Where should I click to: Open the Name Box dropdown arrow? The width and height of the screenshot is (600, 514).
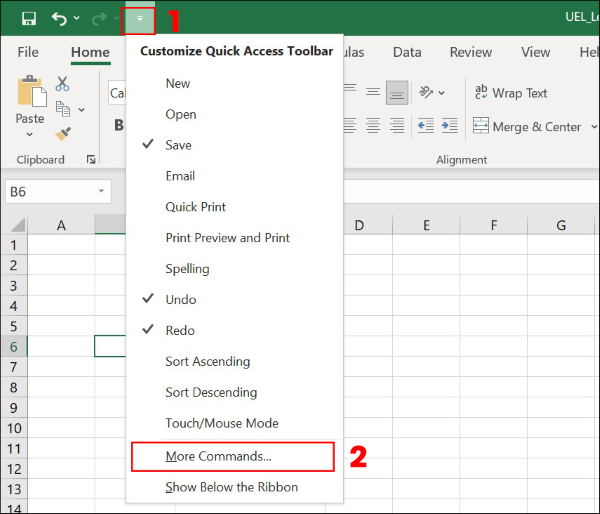click(x=101, y=191)
